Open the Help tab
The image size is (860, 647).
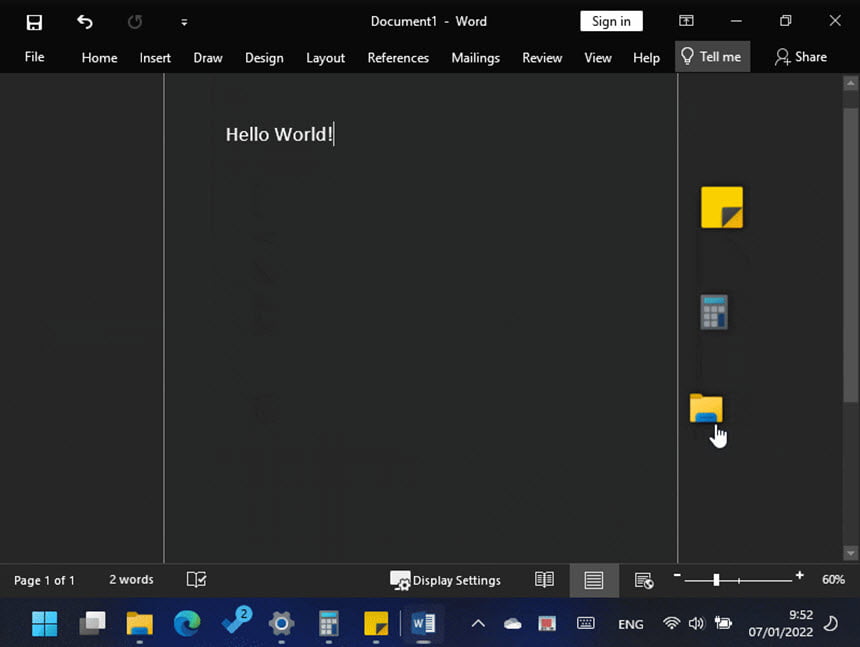[646, 58]
